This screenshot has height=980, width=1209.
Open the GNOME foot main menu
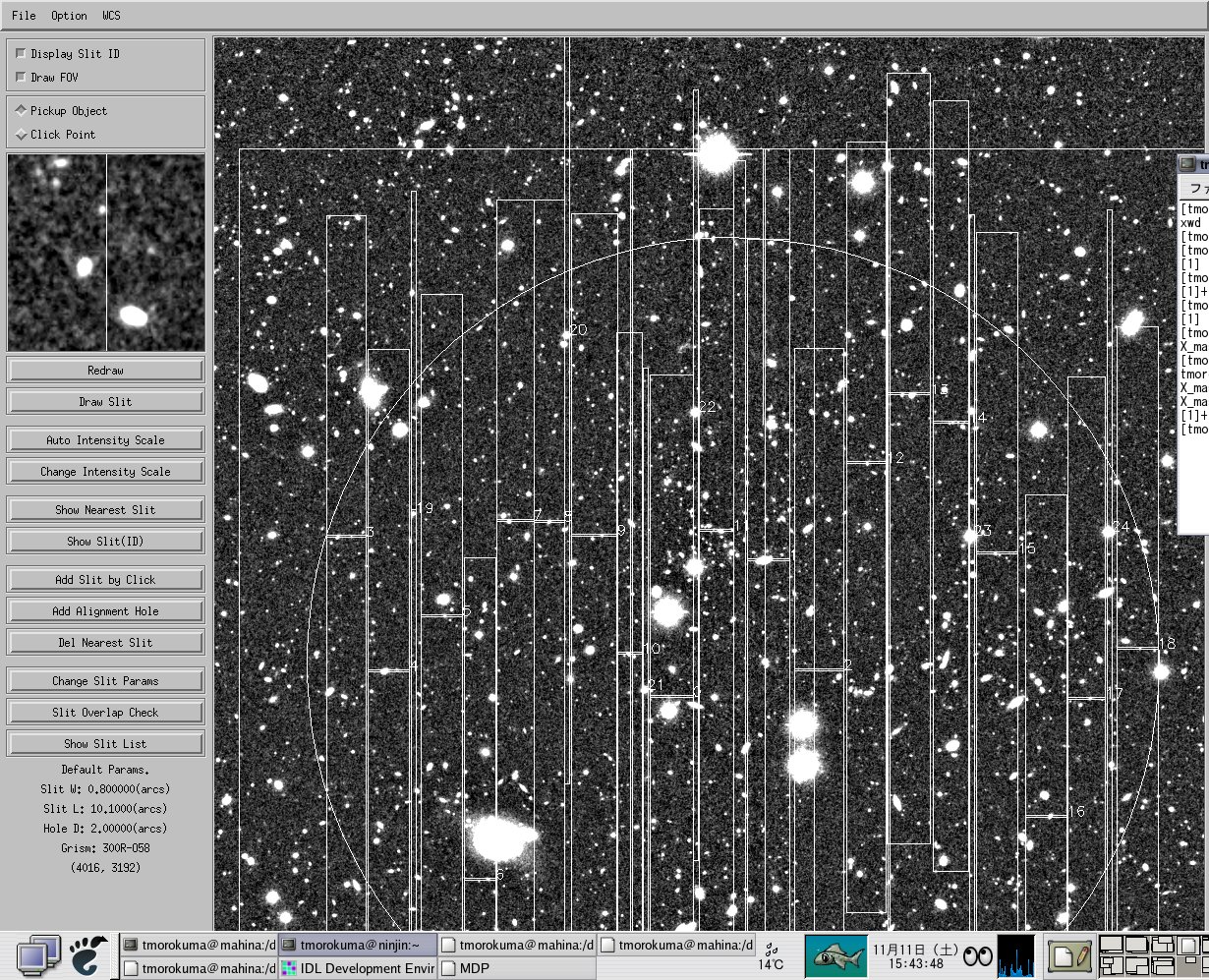click(88, 955)
